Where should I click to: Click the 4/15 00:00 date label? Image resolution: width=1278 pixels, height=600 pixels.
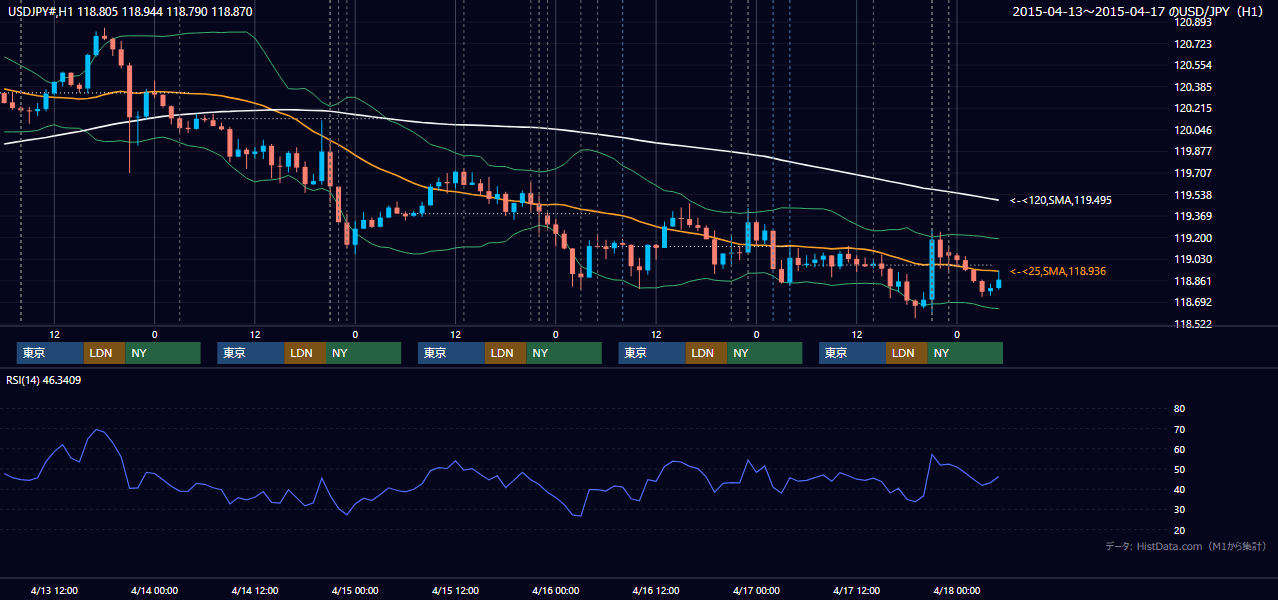pos(355,590)
